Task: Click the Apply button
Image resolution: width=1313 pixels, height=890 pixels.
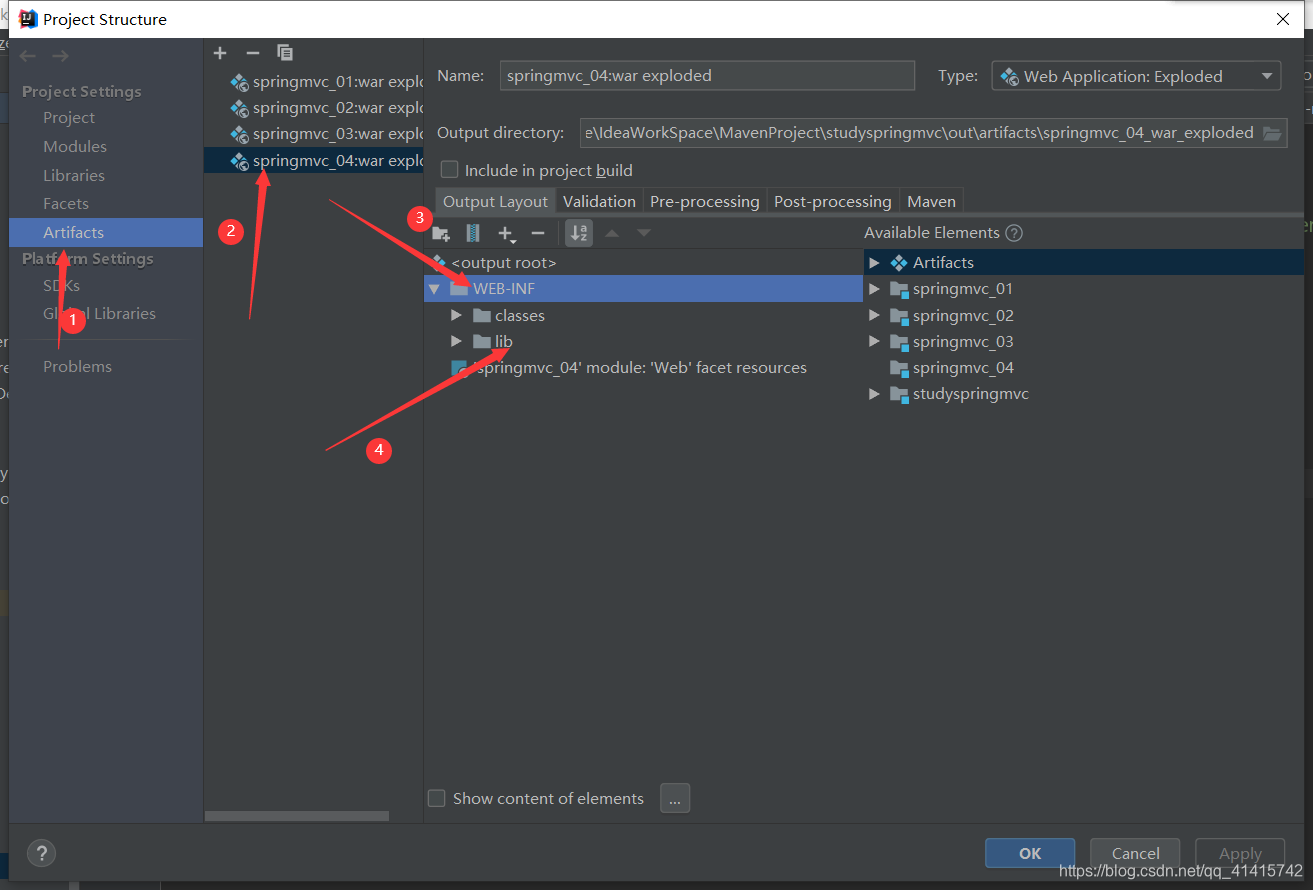Action: (1240, 853)
